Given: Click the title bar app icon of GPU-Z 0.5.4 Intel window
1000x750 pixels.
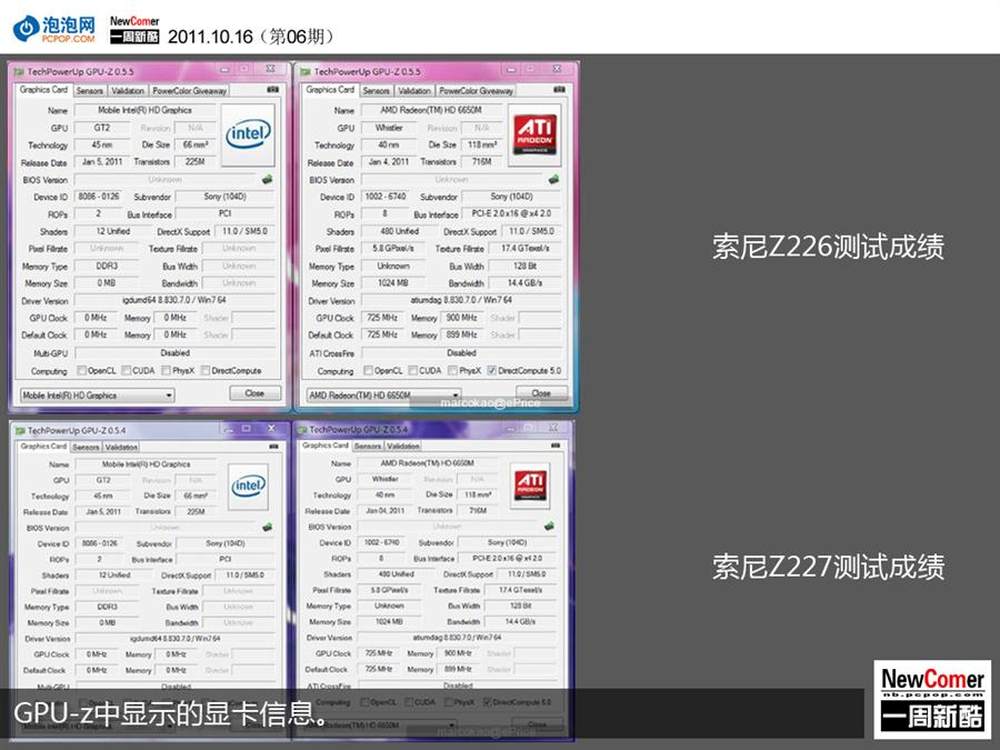Looking at the screenshot, I should (x=20, y=430).
